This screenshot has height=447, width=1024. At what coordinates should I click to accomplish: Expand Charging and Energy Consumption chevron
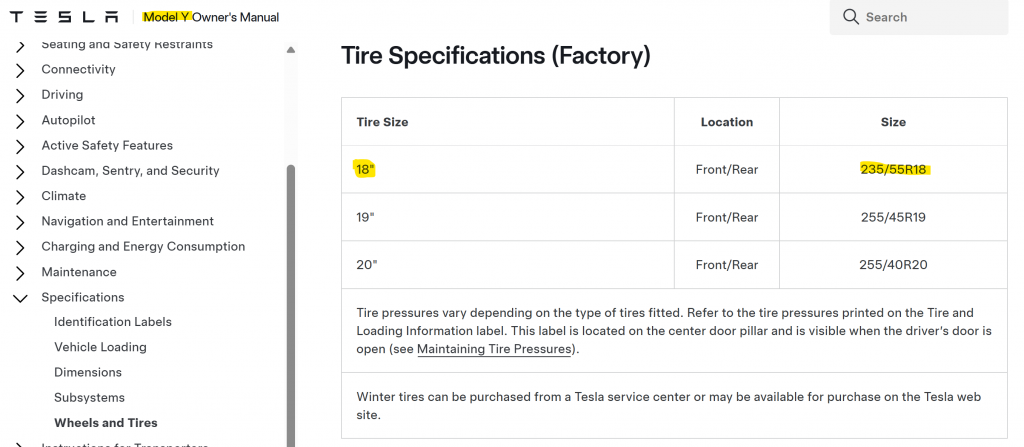click(x=20, y=247)
